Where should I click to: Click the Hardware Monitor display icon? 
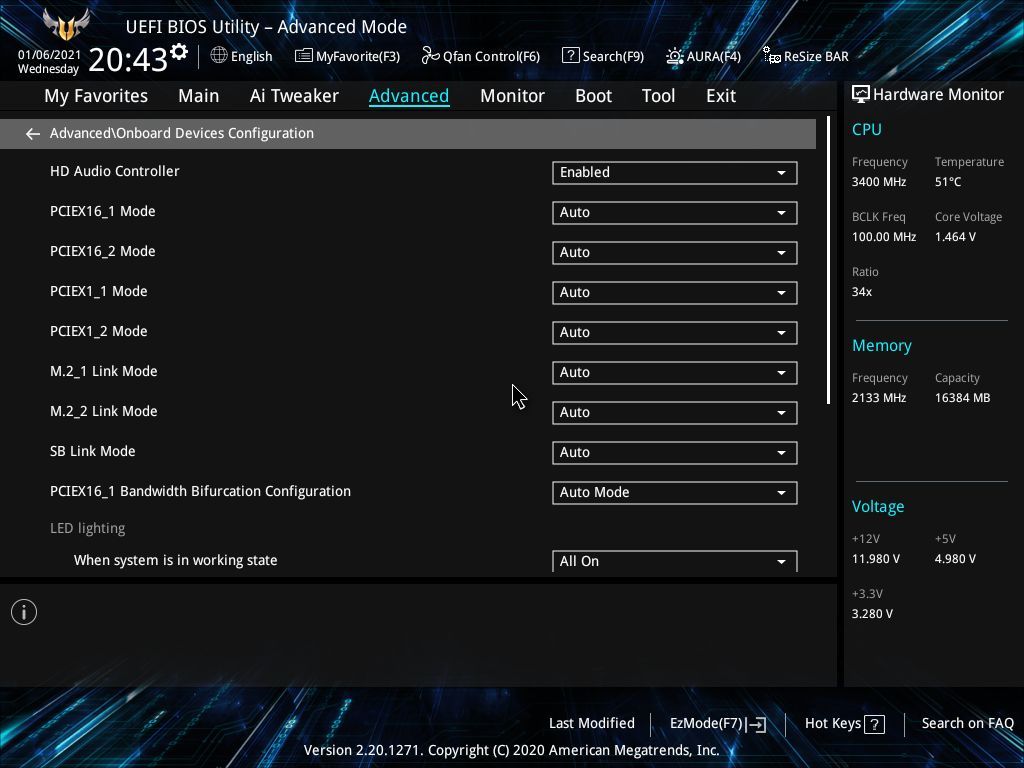pos(861,95)
